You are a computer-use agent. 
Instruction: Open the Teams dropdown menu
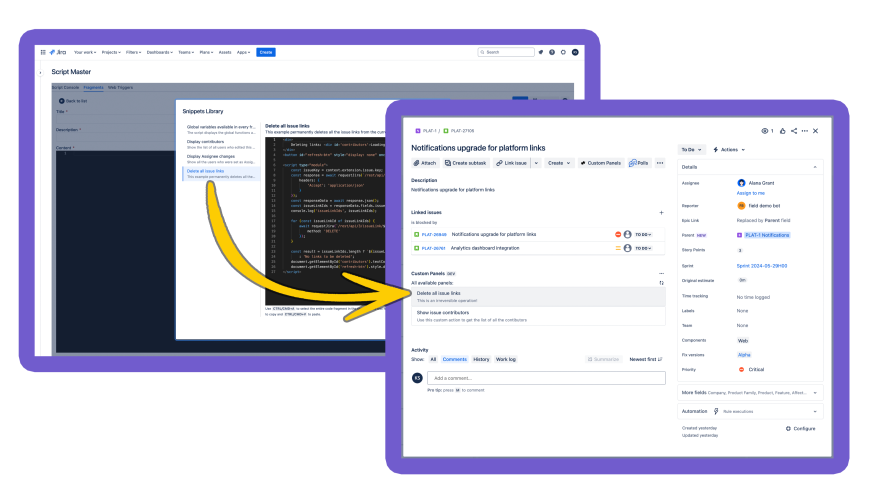[186, 52]
